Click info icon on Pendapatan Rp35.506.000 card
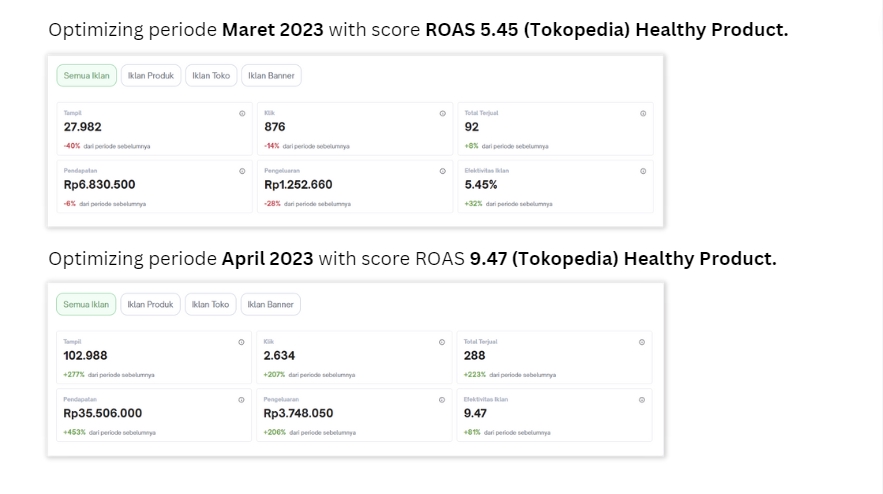 [x=241, y=400]
